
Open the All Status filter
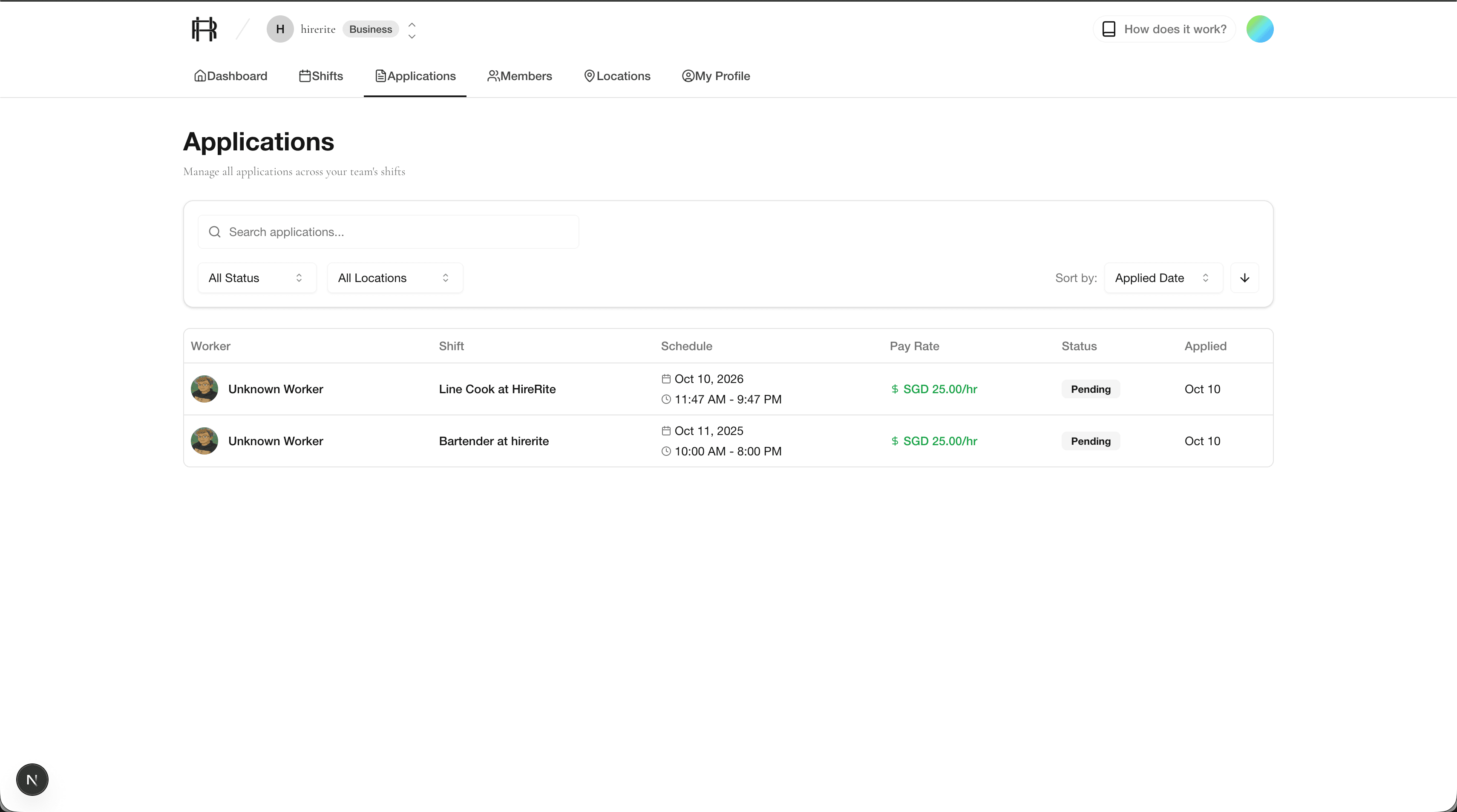[x=256, y=278]
